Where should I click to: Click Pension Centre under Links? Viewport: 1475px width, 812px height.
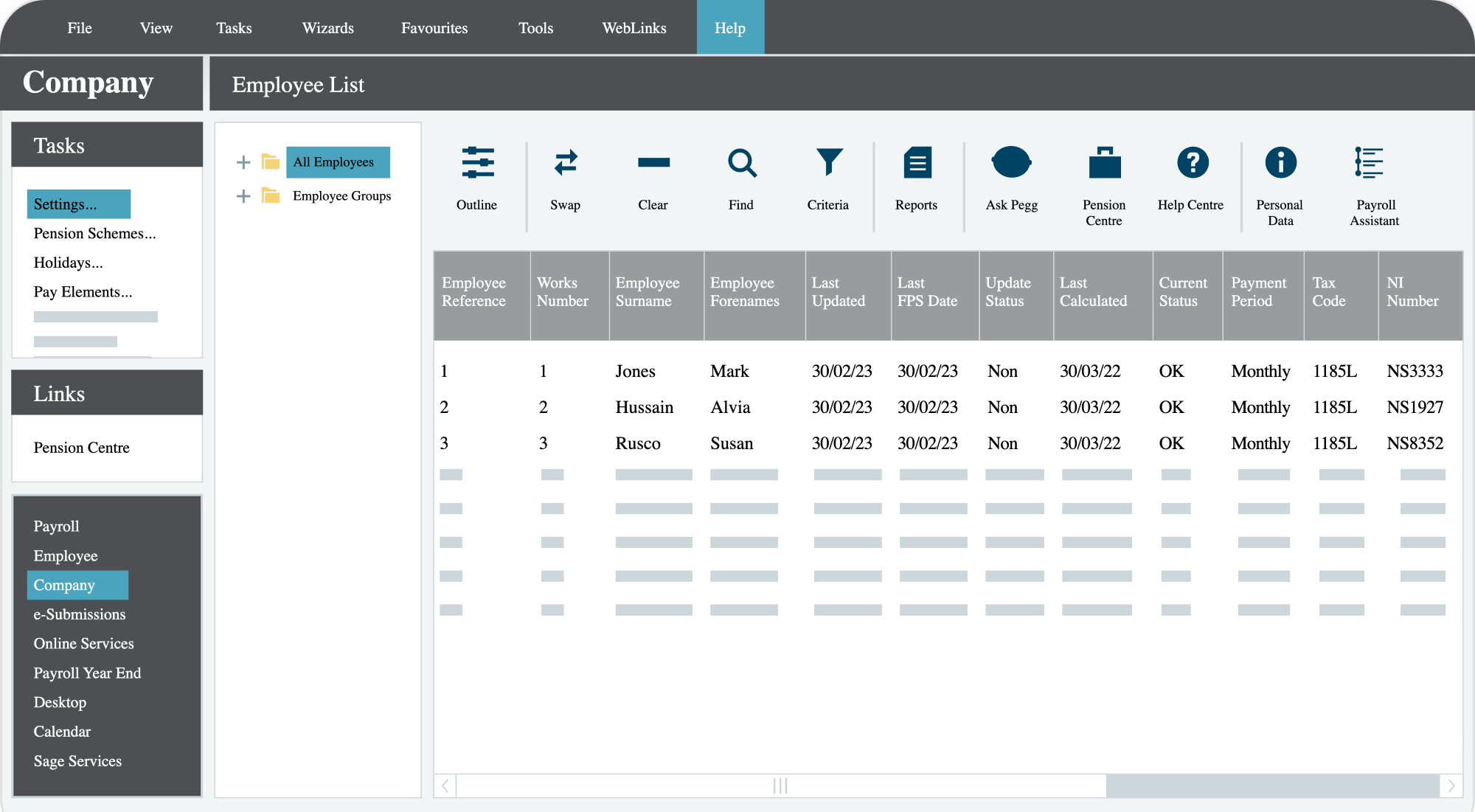tap(82, 448)
